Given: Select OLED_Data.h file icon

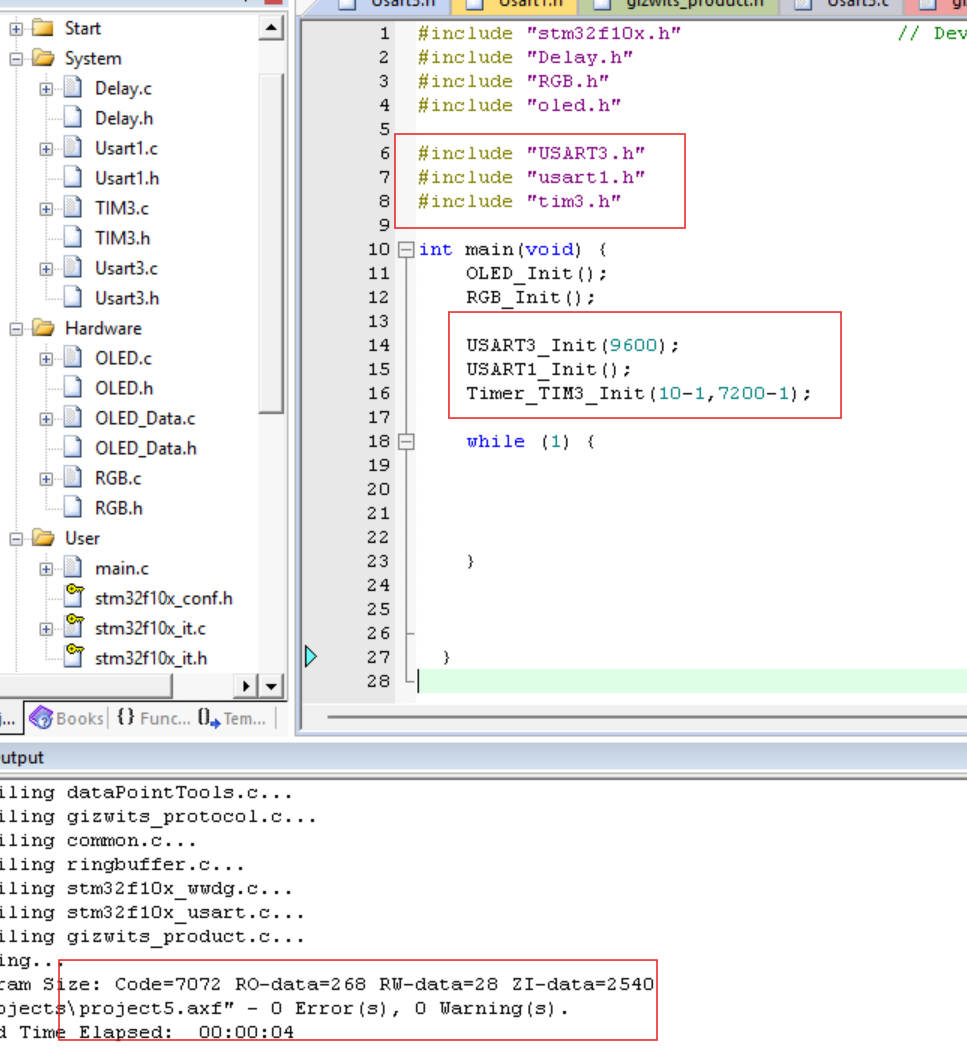Looking at the screenshot, I should pos(73,448).
